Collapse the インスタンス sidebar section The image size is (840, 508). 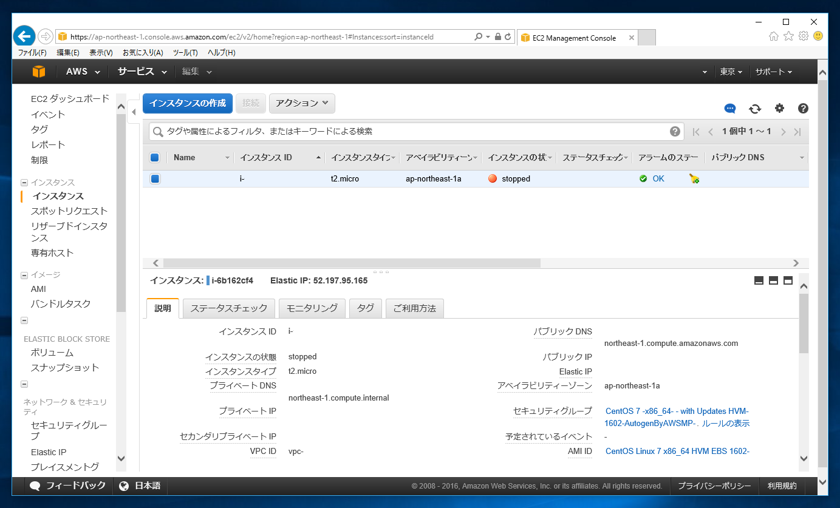pyautogui.click(x=24, y=183)
